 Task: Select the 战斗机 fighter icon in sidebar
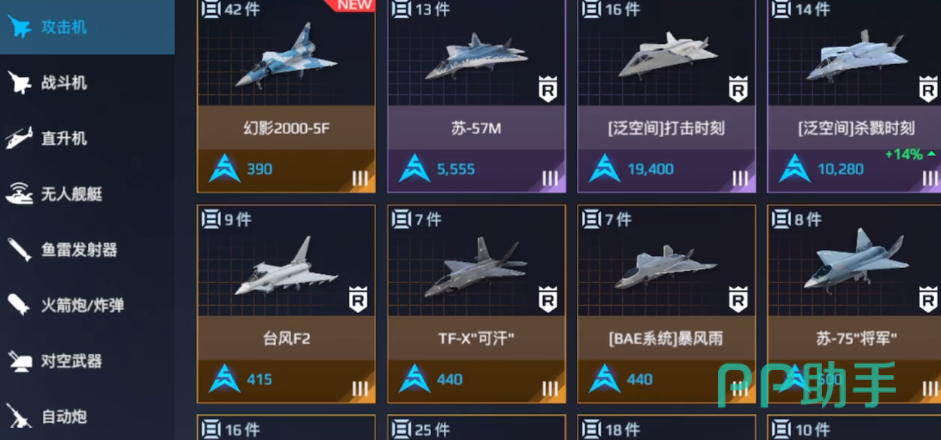(x=19, y=83)
